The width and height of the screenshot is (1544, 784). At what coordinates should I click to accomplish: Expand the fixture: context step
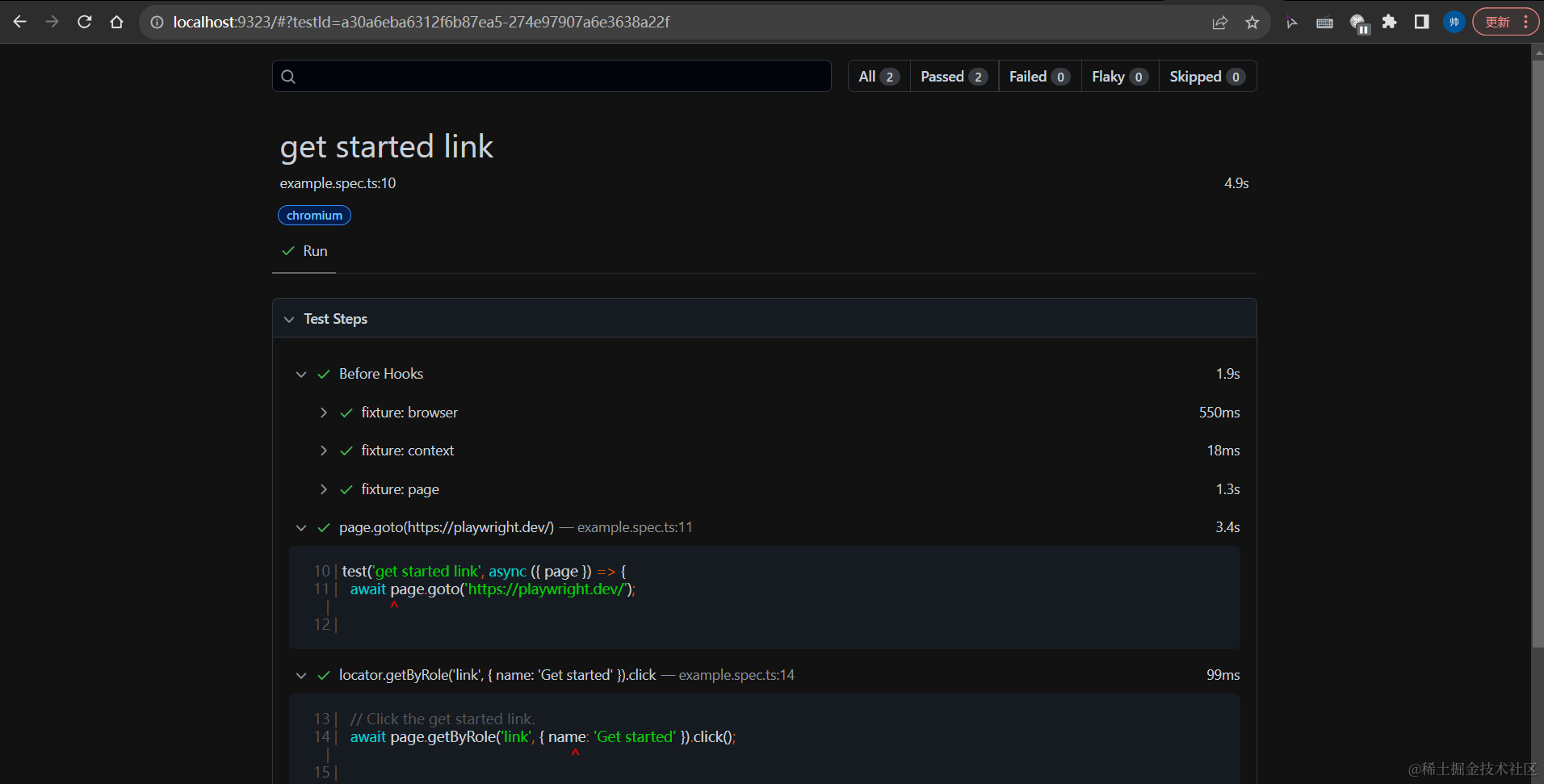click(324, 451)
